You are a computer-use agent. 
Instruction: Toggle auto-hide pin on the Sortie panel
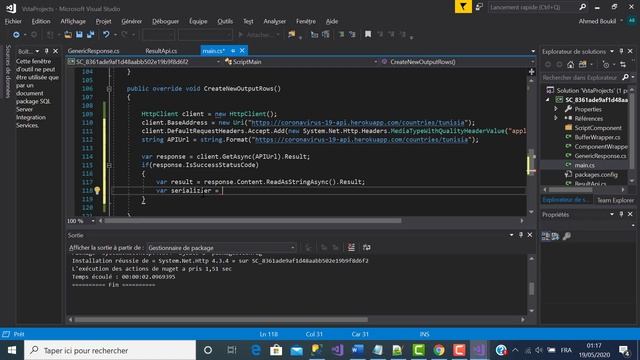coord(521,235)
